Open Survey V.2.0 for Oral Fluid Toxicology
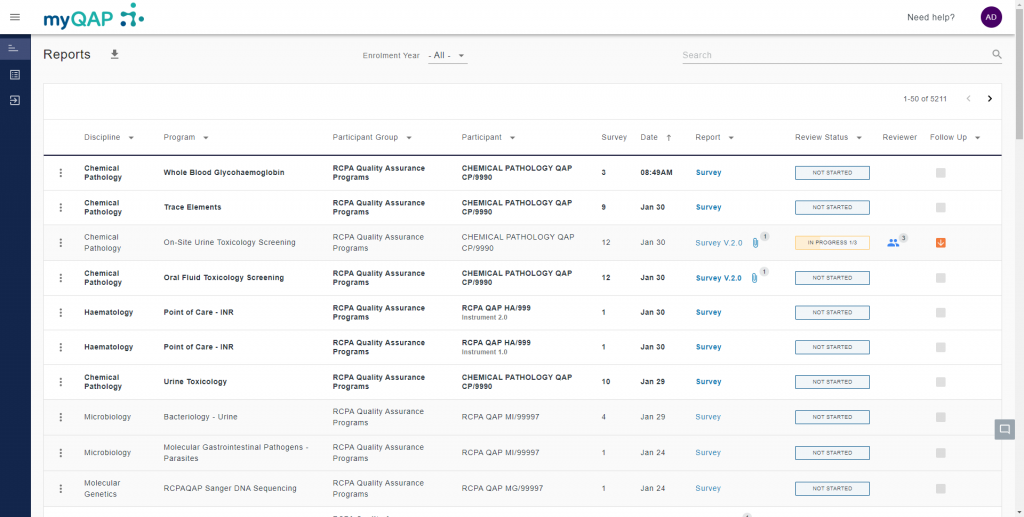 (719, 278)
